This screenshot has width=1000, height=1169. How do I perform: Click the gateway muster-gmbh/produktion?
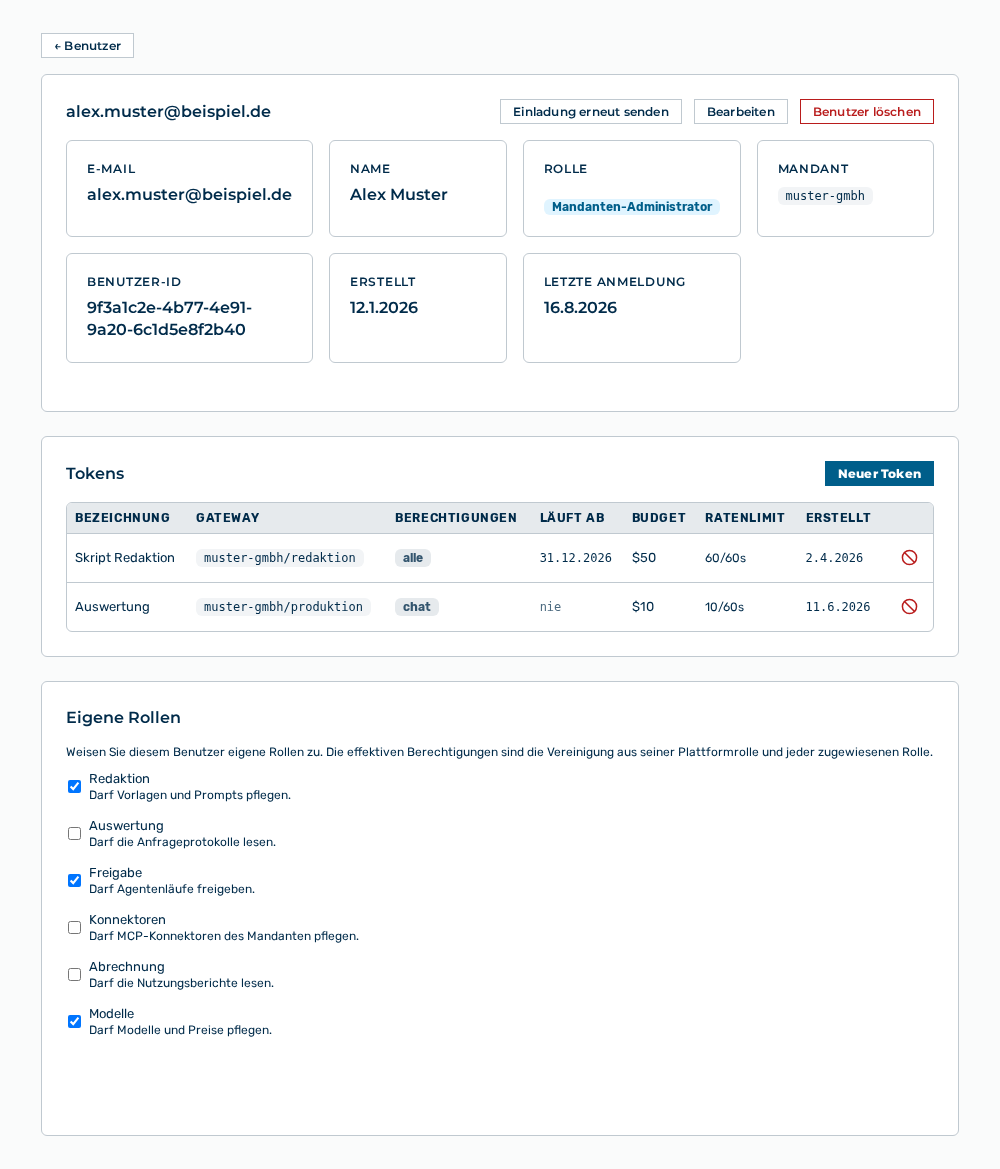[x=283, y=607]
